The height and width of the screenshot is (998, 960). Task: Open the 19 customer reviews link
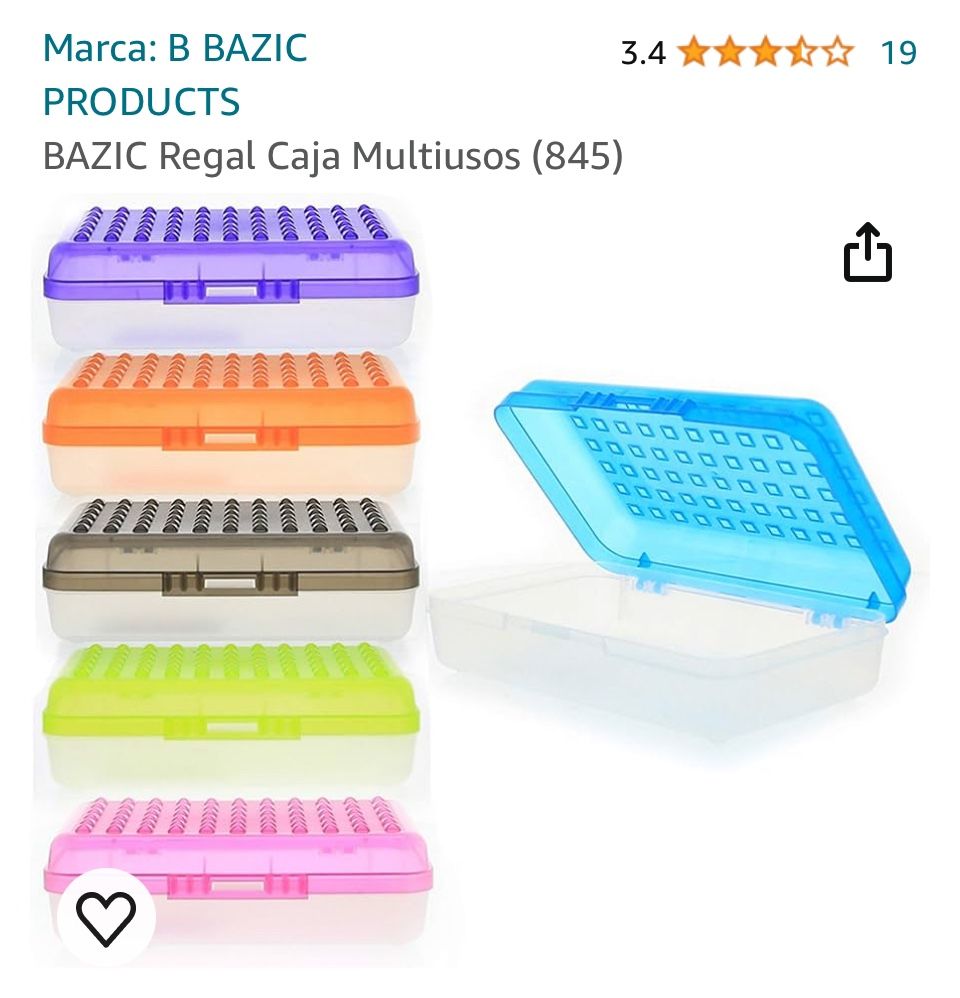[x=898, y=52]
